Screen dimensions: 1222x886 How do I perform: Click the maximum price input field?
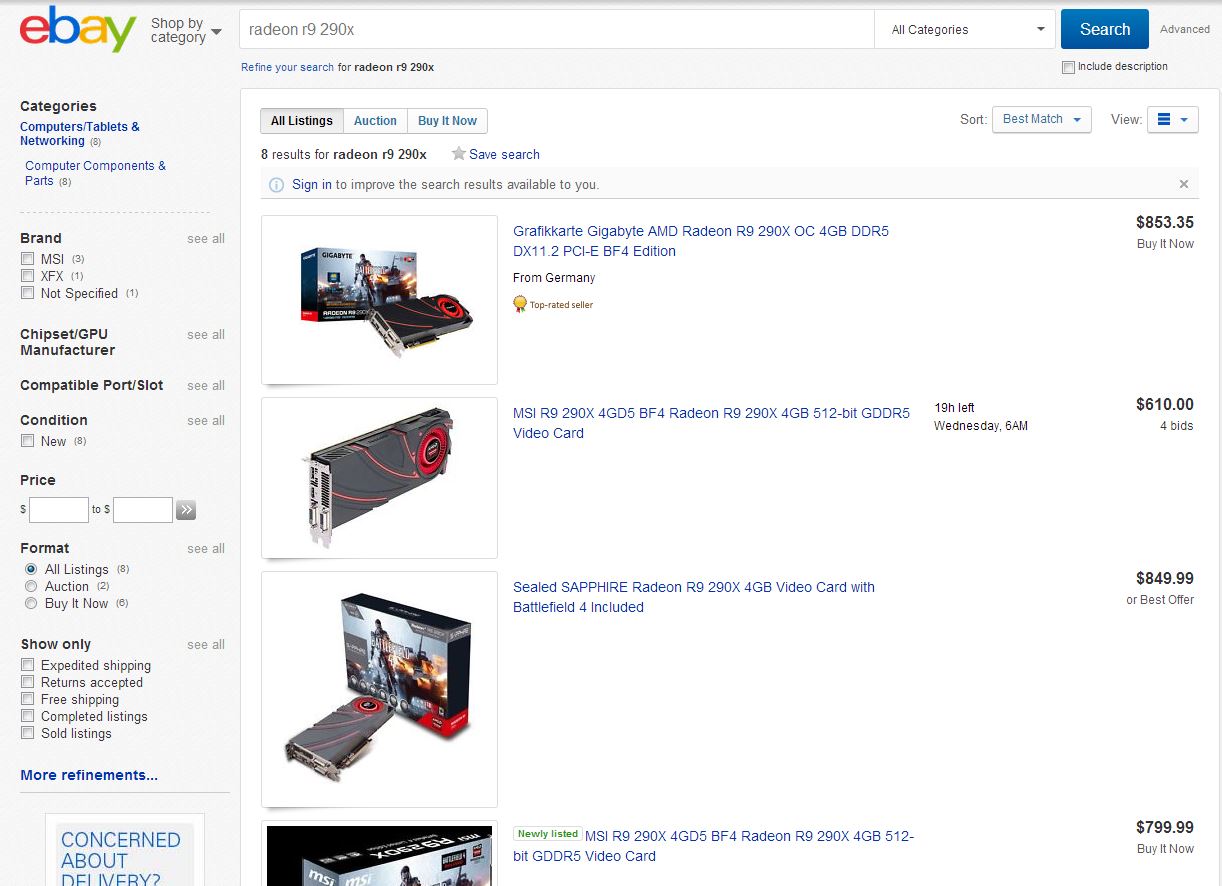[x=143, y=510]
